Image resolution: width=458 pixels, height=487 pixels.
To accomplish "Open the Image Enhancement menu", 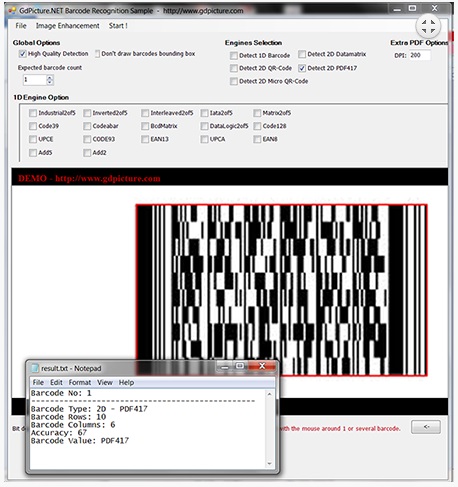I will pos(67,26).
